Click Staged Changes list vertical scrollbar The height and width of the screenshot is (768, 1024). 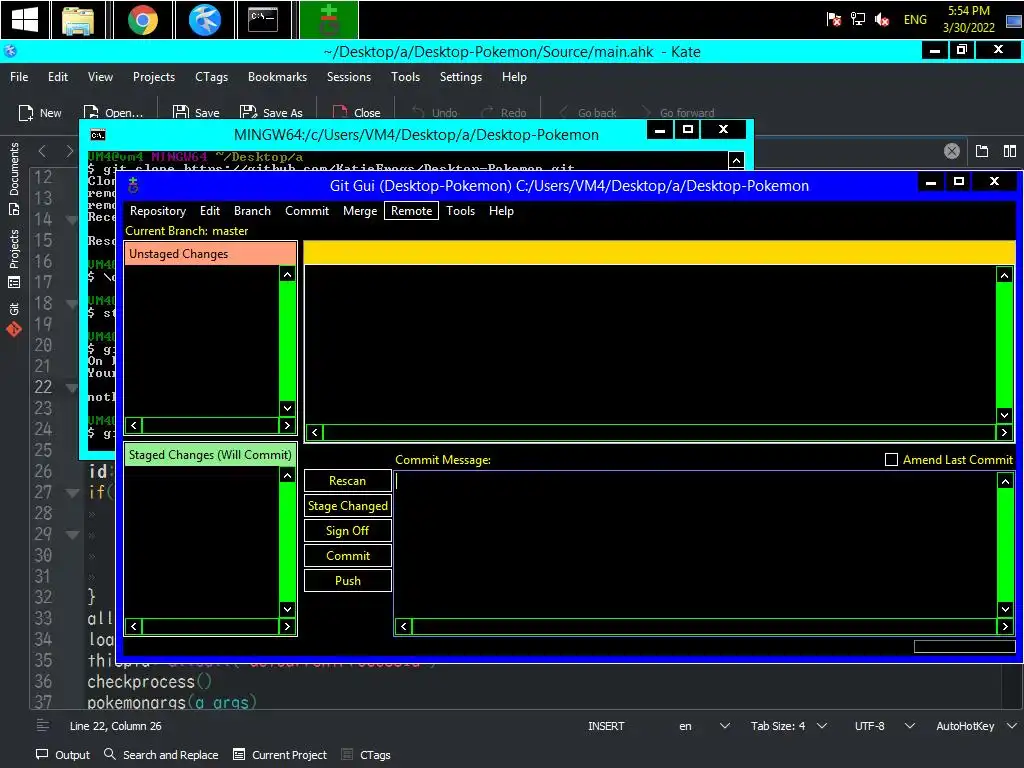[287, 542]
